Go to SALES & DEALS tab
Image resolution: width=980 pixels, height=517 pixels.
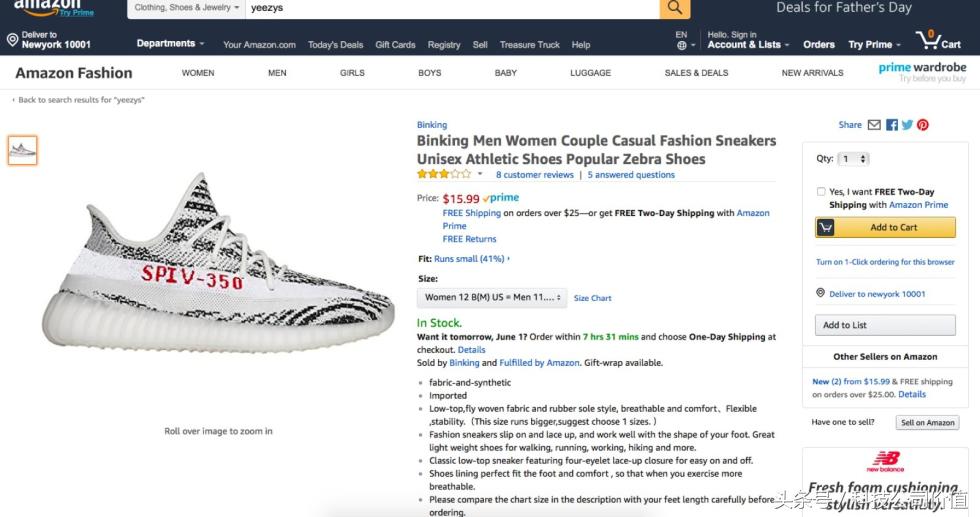click(696, 73)
